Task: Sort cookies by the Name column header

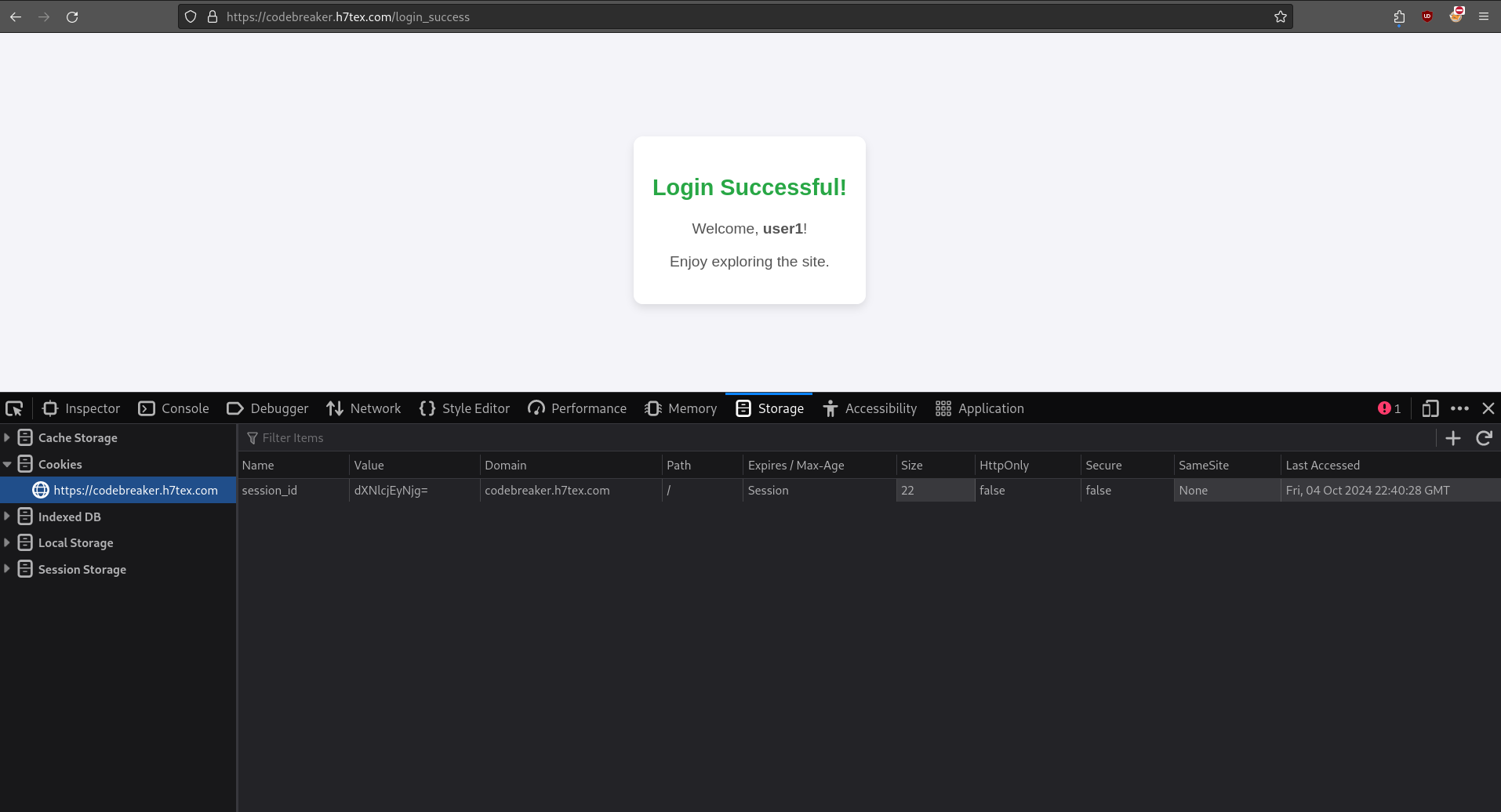Action: pos(258,465)
